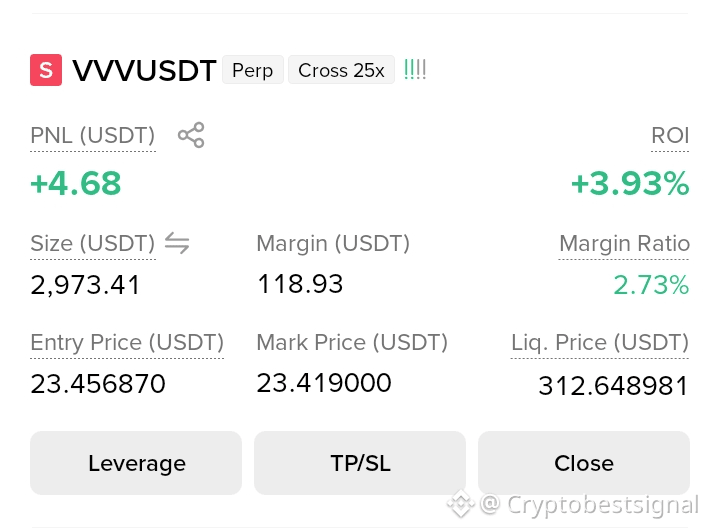Click the Liq. Price (USDT) label
This screenshot has width=706, height=529.
tap(600, 343)
